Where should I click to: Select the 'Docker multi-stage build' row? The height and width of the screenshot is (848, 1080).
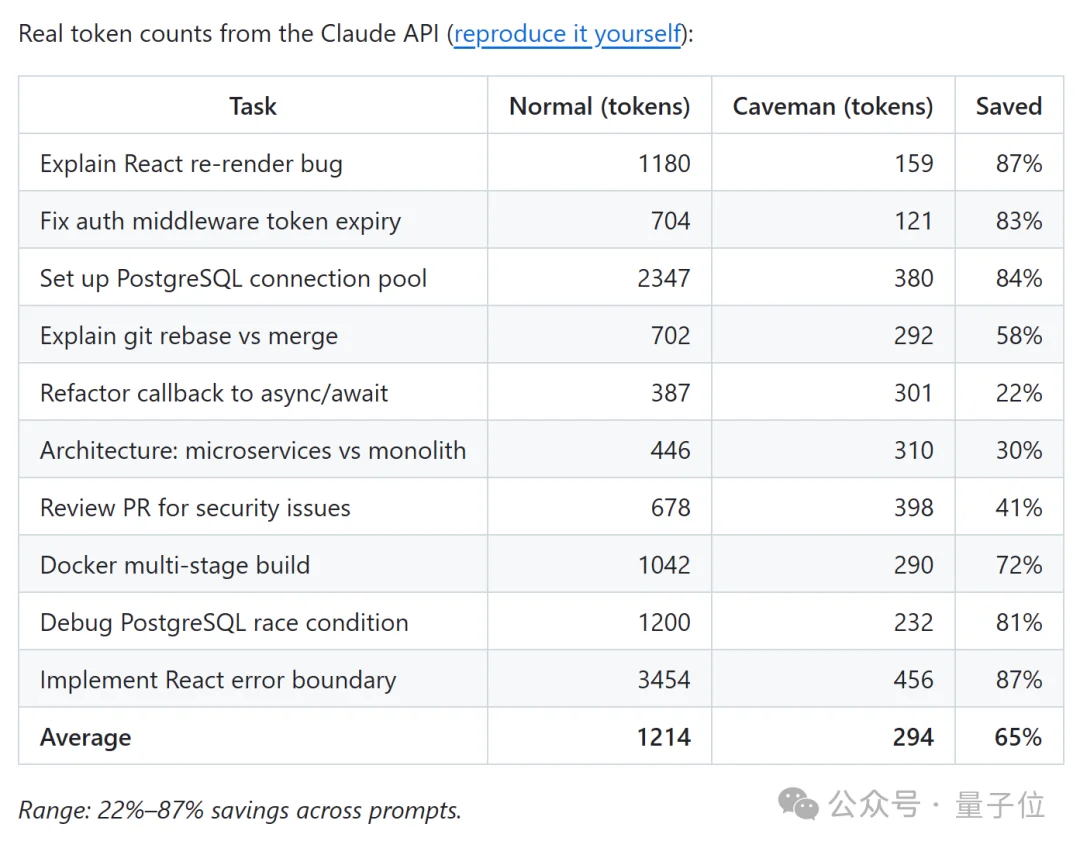tap(175, 565)
